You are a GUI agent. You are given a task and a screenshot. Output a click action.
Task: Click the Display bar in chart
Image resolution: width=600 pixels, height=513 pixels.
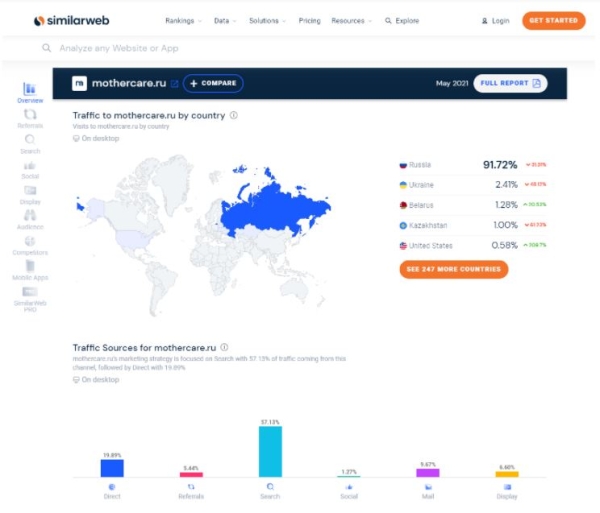507,474
